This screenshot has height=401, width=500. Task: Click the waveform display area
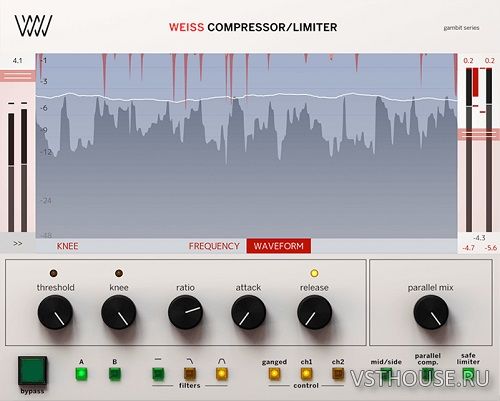[x=247, y=146]
